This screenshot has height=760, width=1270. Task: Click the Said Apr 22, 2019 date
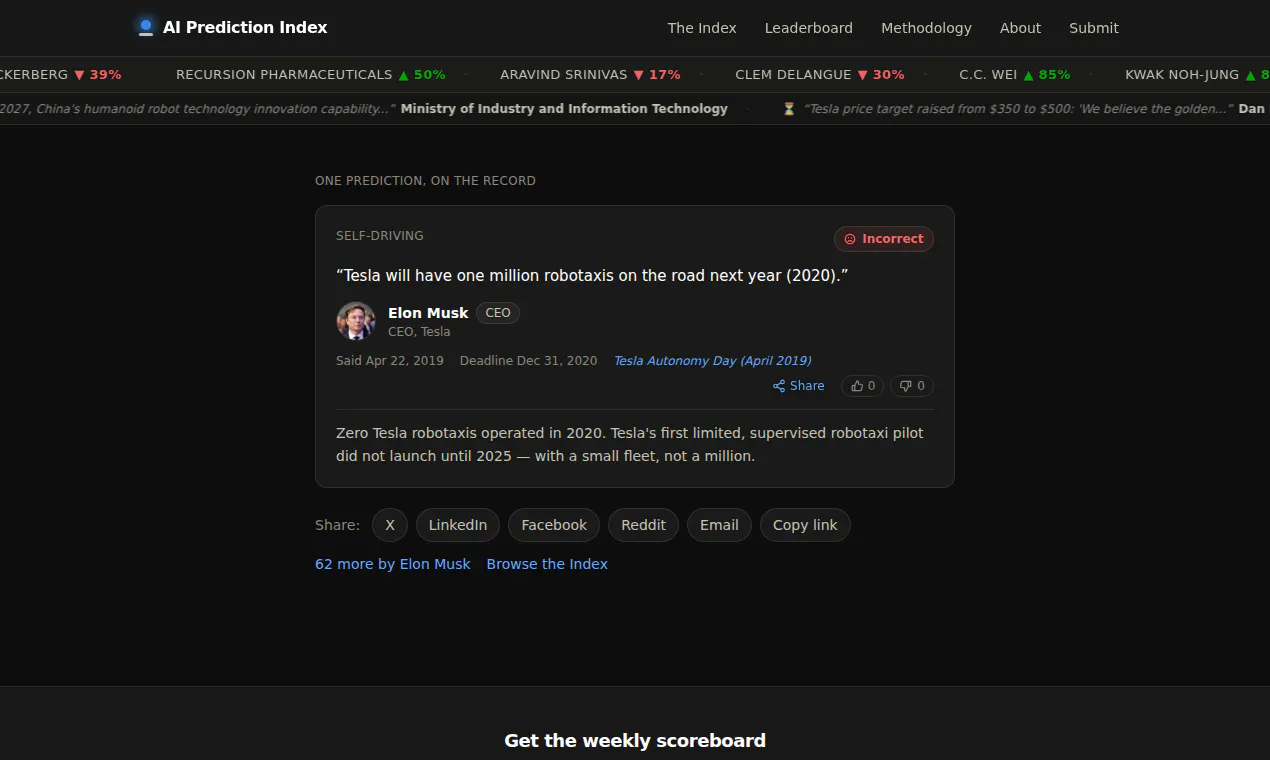[390, 361]
